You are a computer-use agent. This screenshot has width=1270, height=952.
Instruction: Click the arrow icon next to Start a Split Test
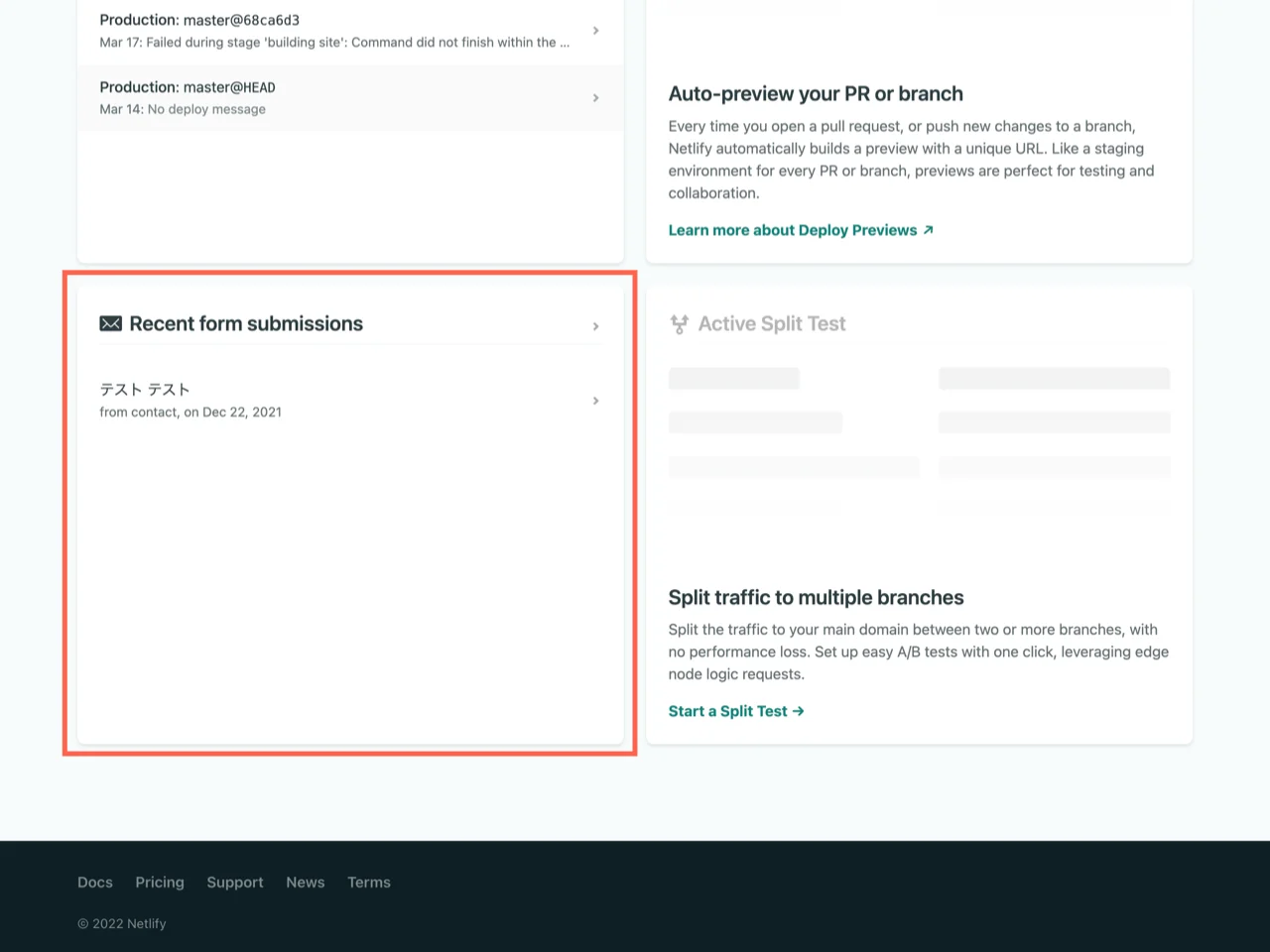[x=798, y=711]
